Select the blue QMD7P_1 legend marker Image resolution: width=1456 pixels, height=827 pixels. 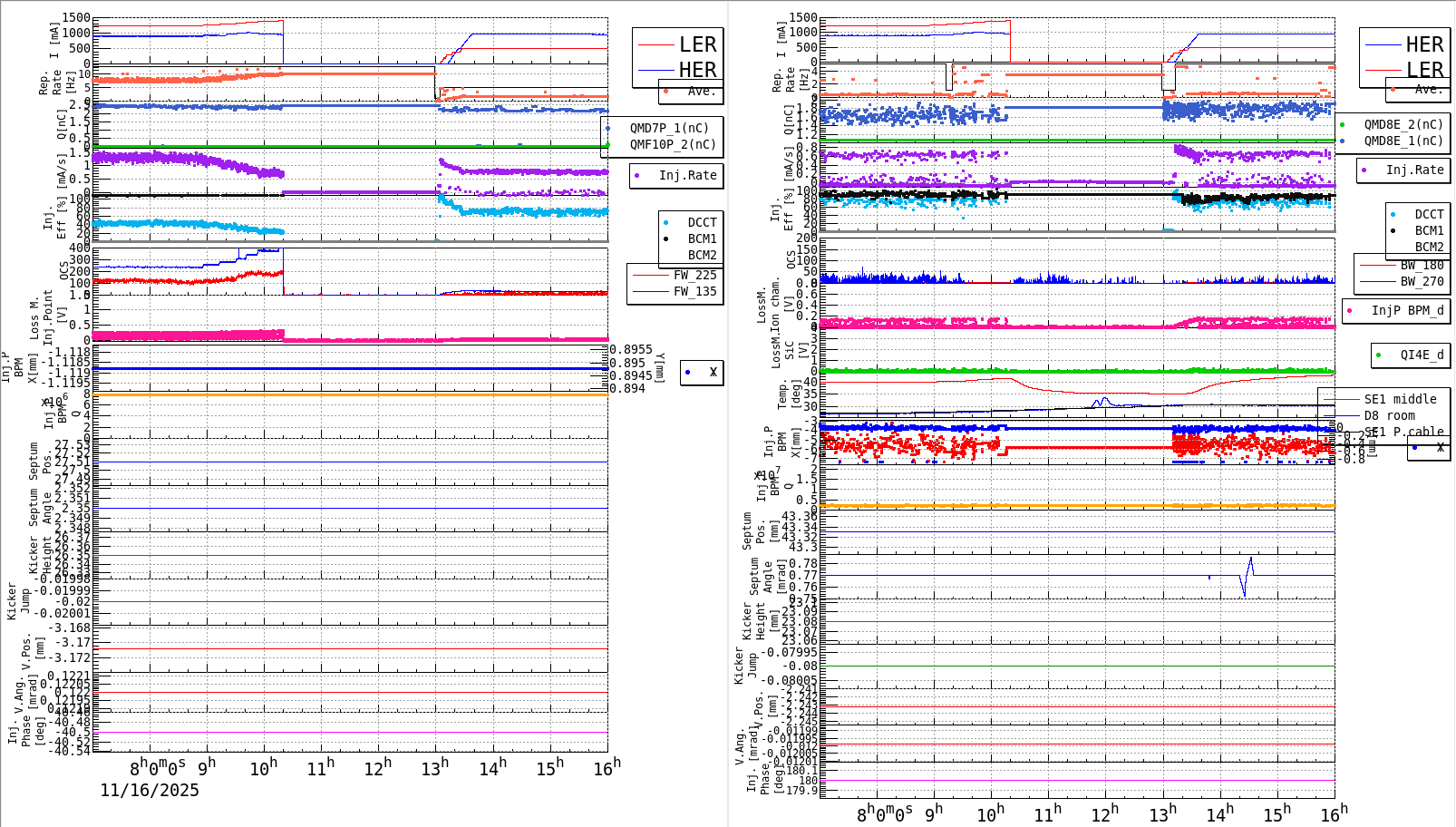coord(609,128)
